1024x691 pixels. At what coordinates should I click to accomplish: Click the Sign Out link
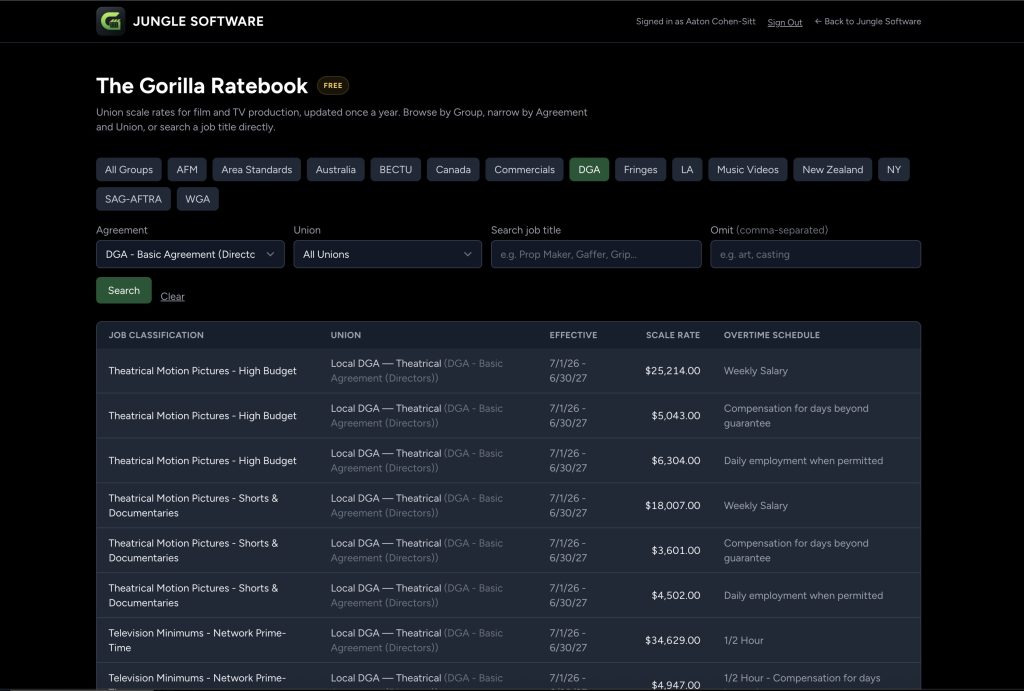pos(785,22)
